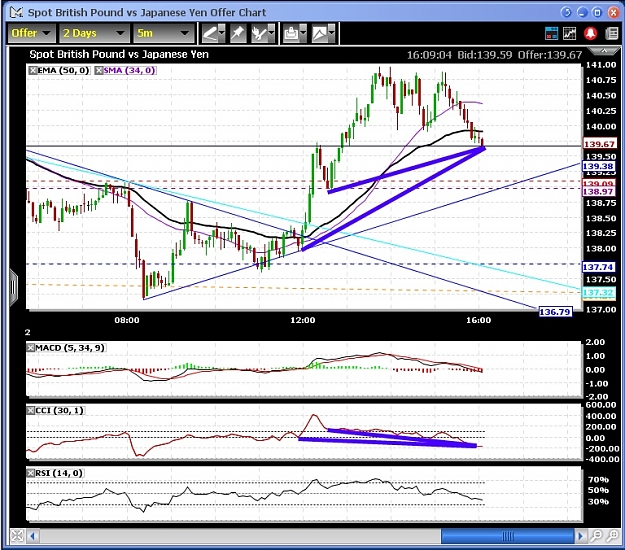Click the MACD (5, 34, 9) label
The height and width of the screenshot is (550, 625).
coord(70,348)
